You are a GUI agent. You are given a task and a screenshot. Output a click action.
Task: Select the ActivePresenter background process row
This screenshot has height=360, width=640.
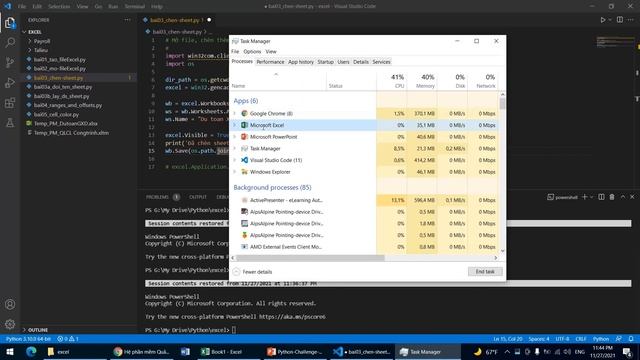pos(364,200)
